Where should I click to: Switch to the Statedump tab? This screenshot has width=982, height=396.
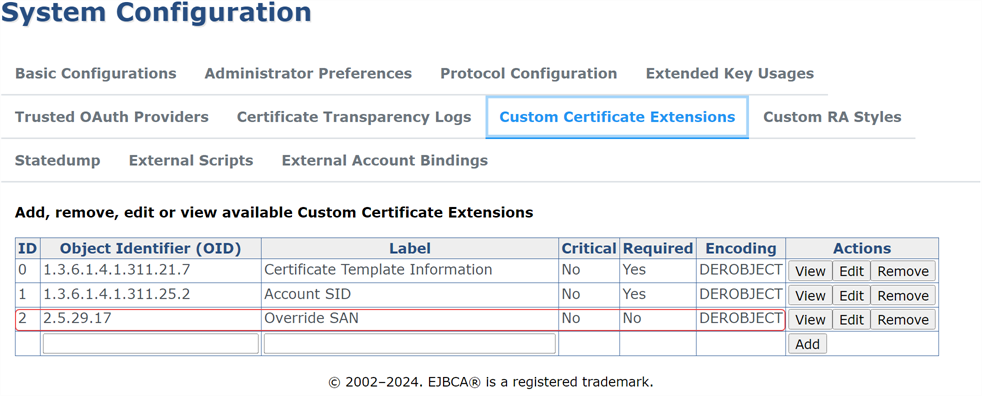[58, 160]
